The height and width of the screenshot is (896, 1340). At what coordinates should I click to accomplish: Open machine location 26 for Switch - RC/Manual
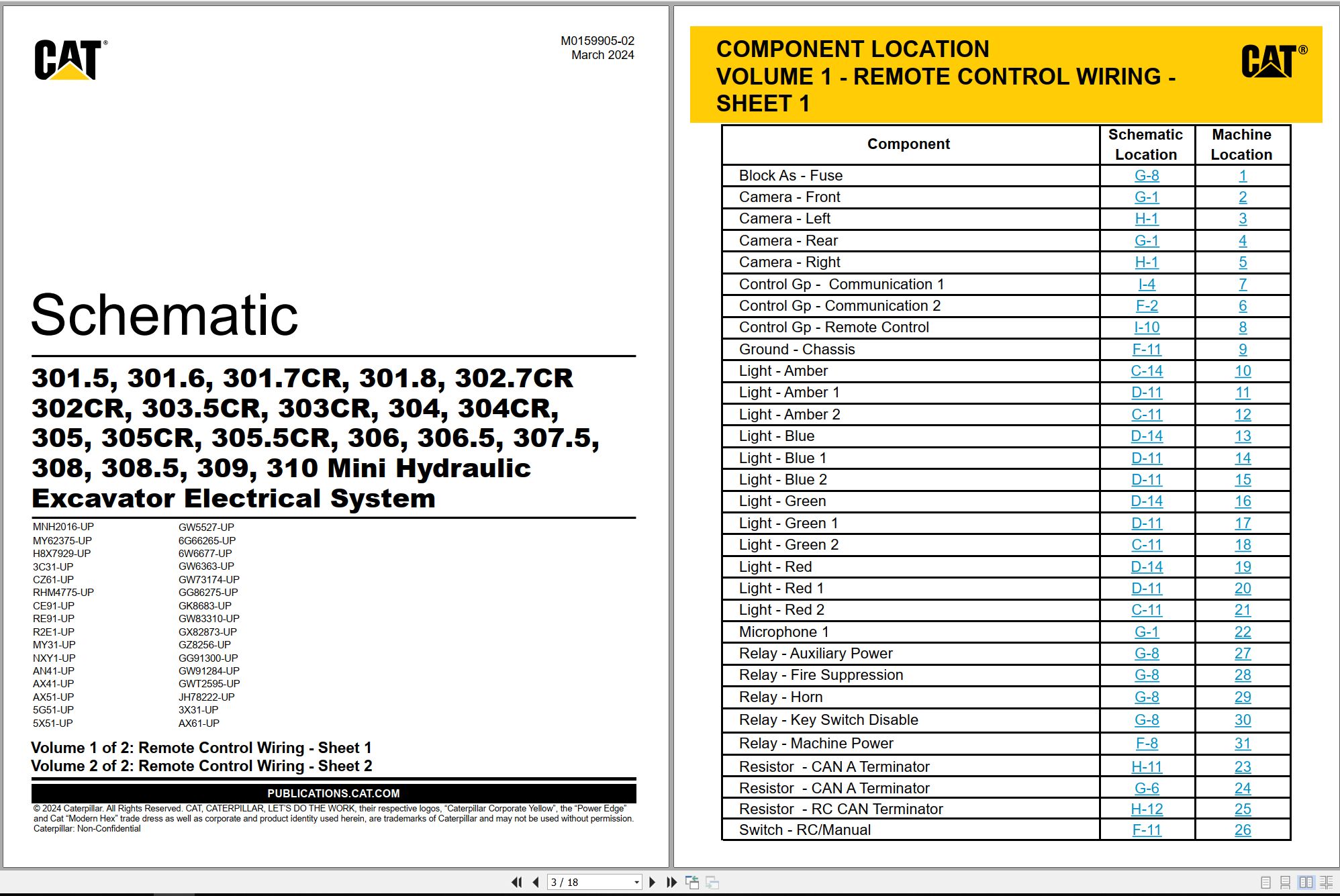click(x=1243, y=830)
